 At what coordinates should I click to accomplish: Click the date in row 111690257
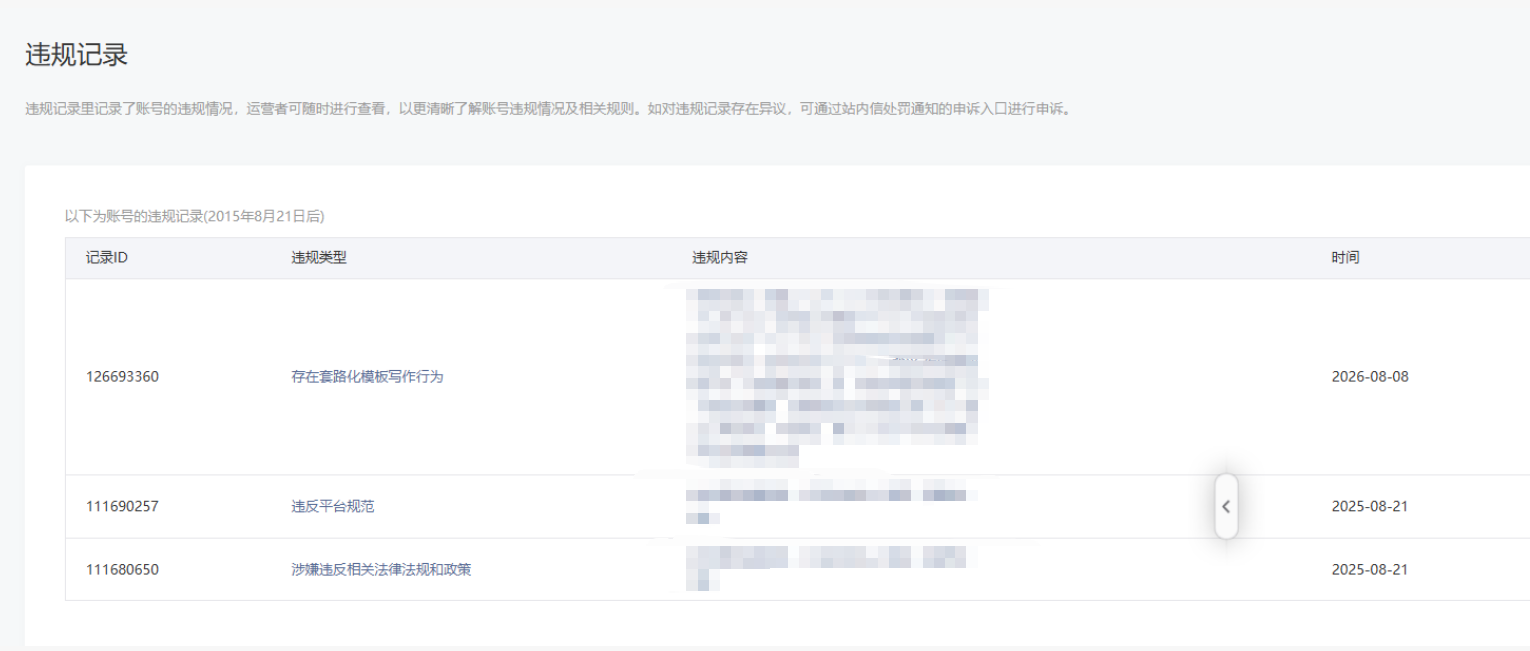coord(1370,506)
